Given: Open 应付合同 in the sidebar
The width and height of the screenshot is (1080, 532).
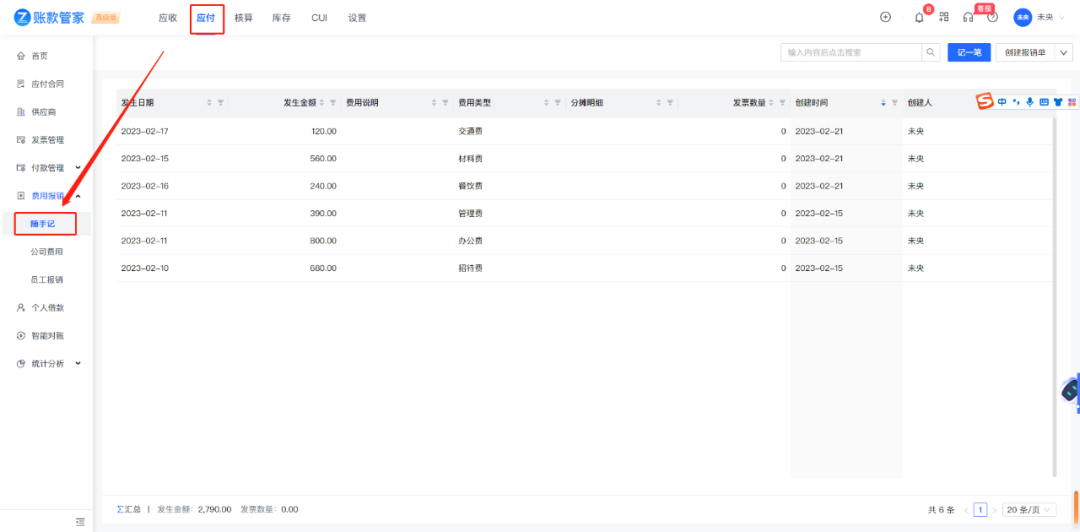Looking at the screenshot, I should tap(46, 84).
